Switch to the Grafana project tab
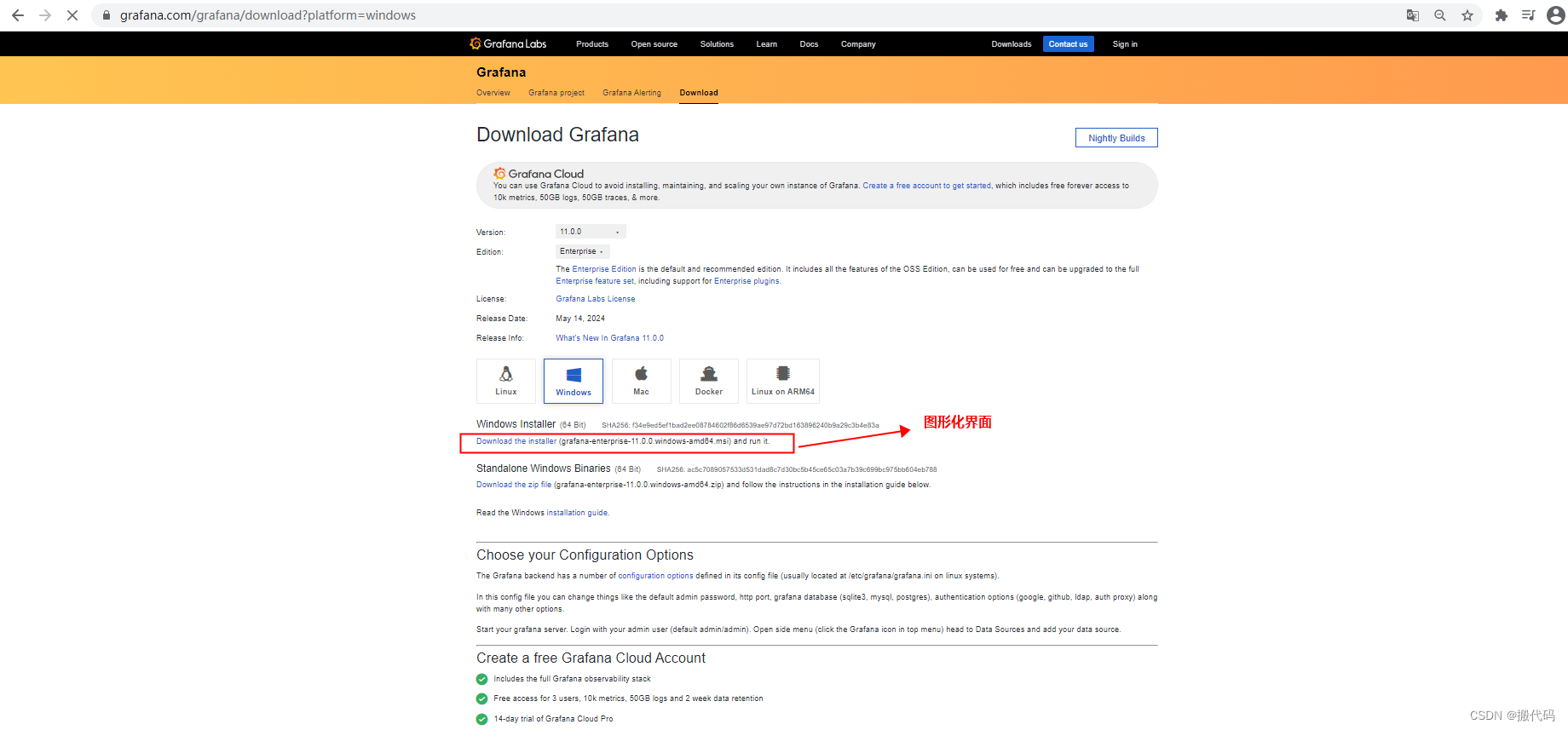 [x=556, y=93]
